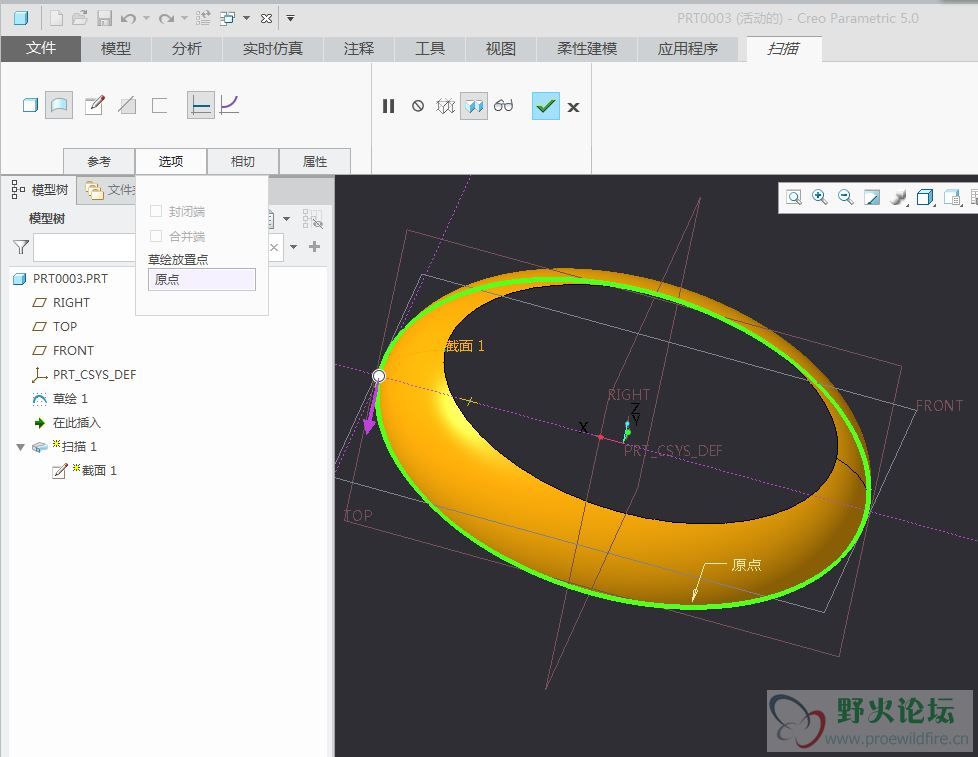Click the Save icon in quick access

tap(104, 18)
